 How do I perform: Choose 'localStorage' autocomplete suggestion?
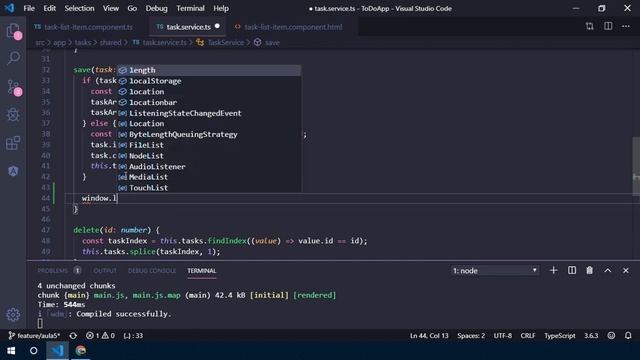tap(209, 81)
